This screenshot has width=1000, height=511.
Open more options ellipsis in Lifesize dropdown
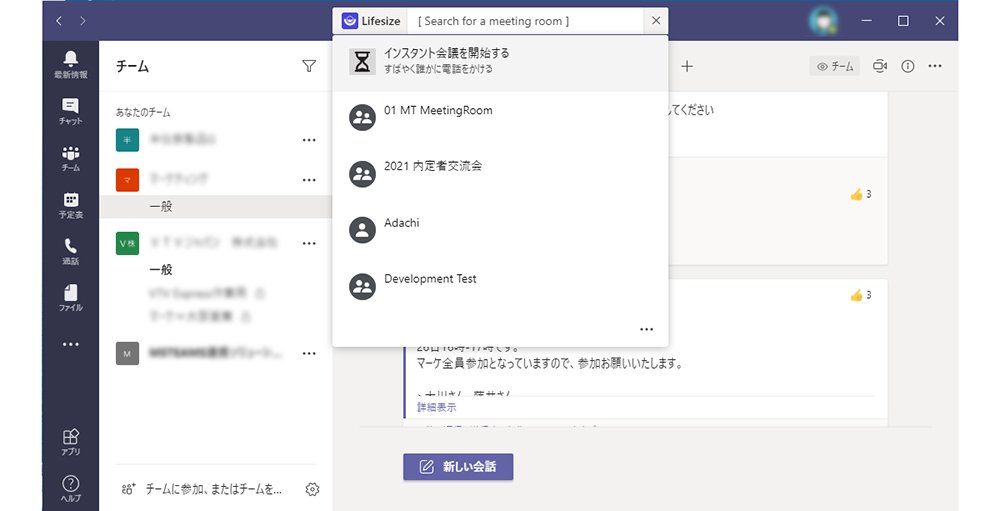tap(646, 329)
